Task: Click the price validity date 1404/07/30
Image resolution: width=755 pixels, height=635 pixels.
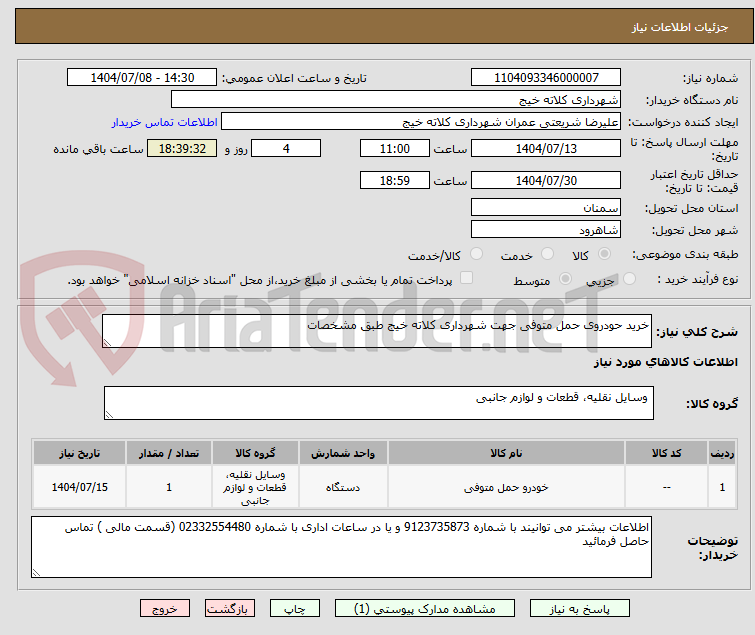Action: click(x=546, y=181)
